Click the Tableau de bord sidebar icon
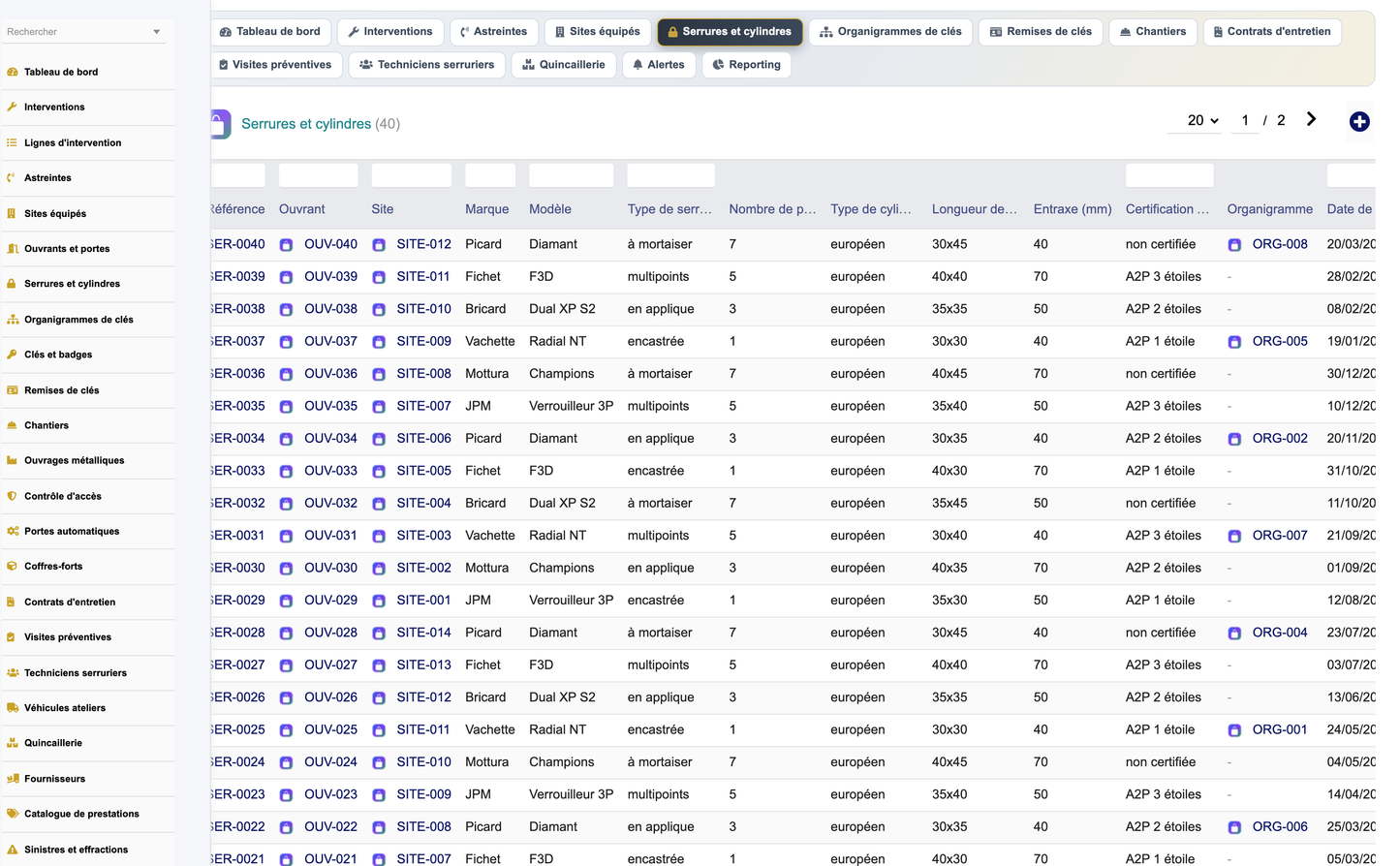The width and height of the screenshot is (1400, 866). click(x=12, y=72)
